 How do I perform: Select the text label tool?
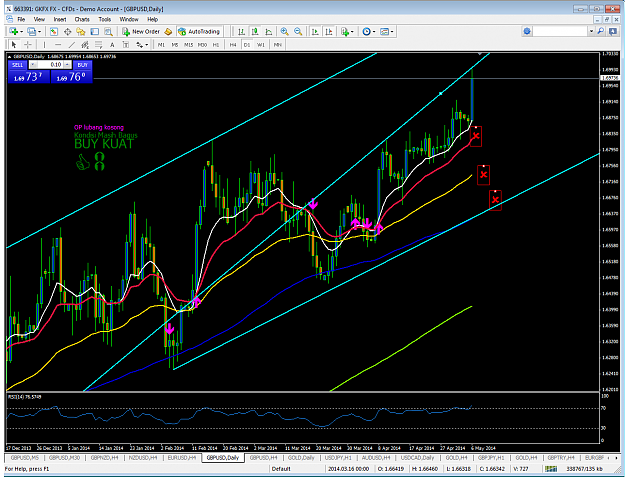126,45
